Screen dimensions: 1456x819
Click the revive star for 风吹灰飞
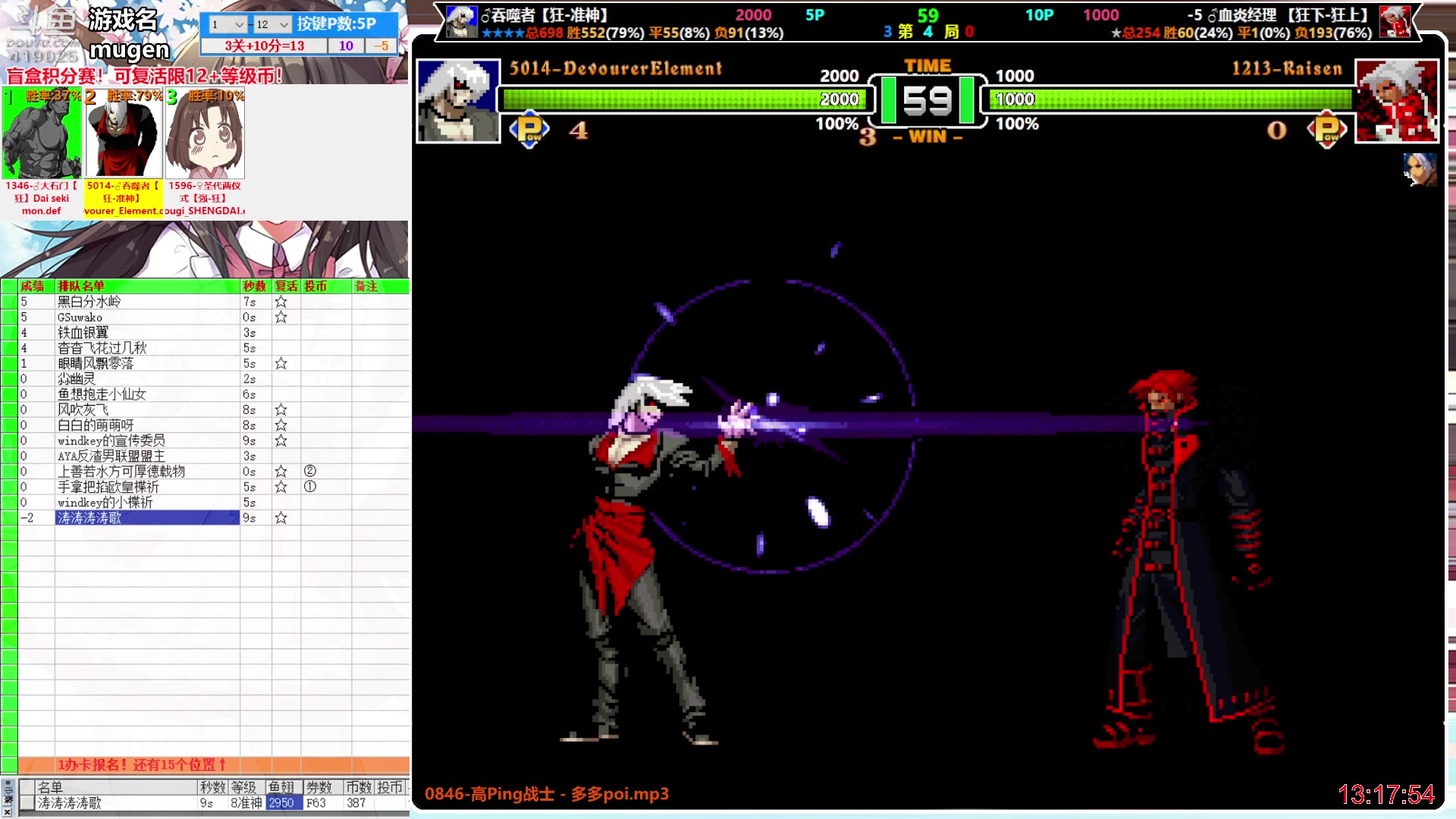point(281,409)
